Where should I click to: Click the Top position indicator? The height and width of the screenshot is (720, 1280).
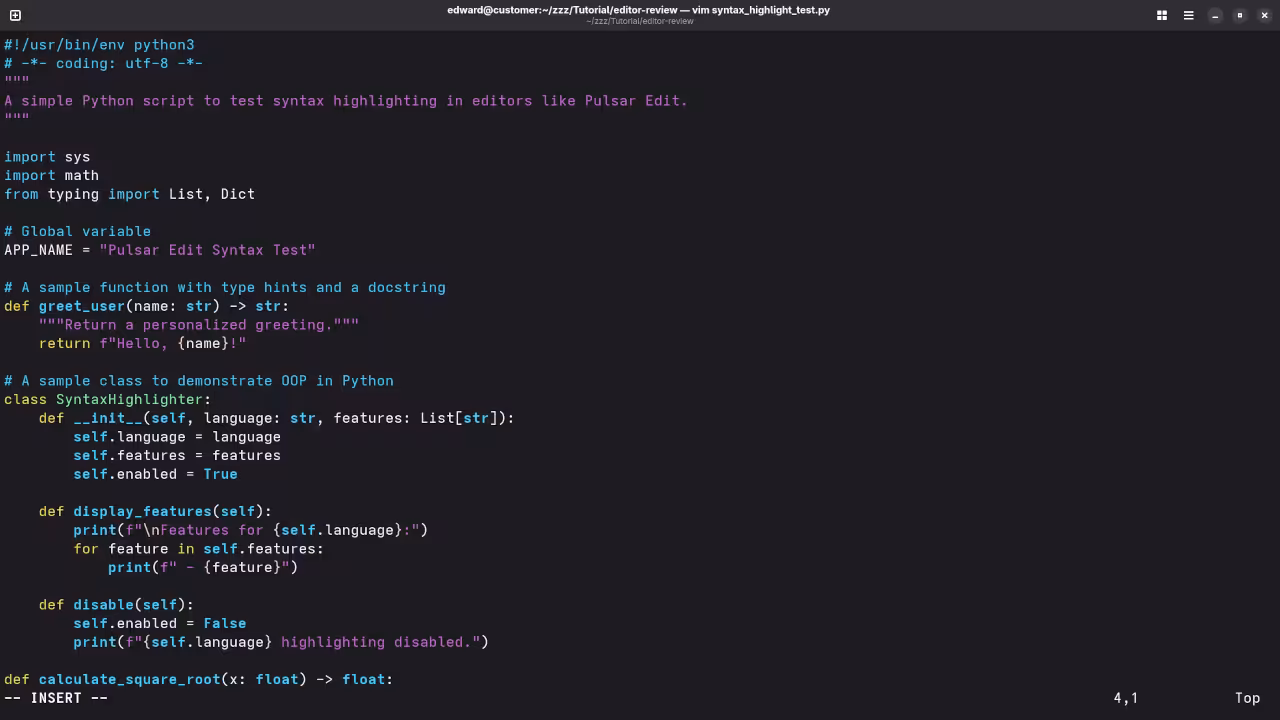(1247, 697)
